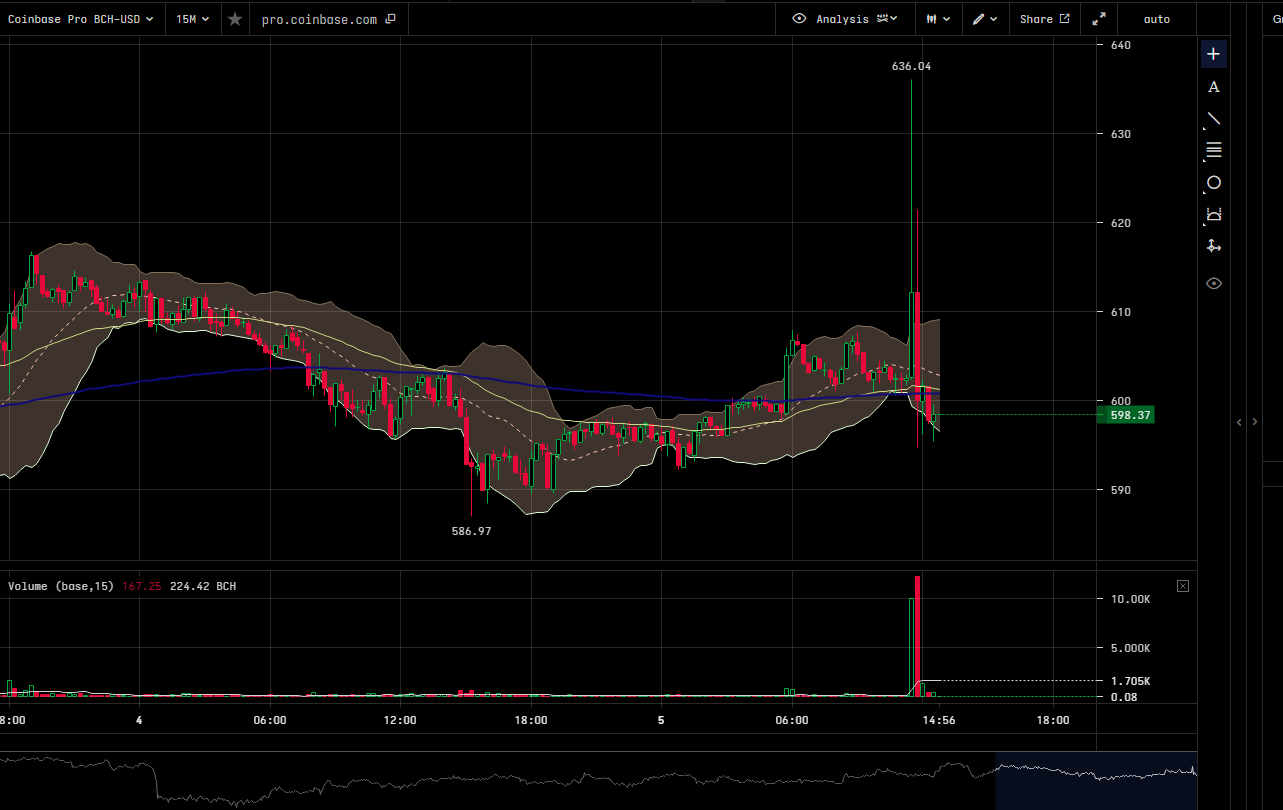Select the circle shape drawing tool
Image resolution: width=1283 pixels, height=810 pixels.
click(x=1214, y=183)
